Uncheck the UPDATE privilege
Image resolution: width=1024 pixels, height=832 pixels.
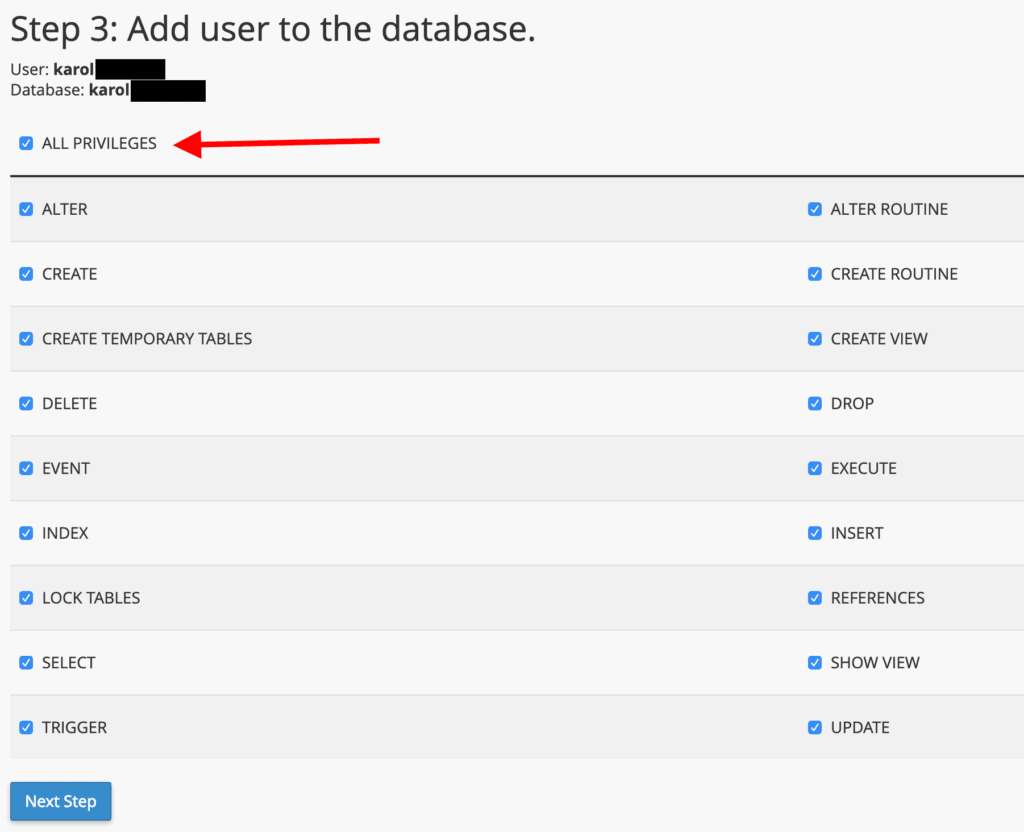click(815, 728)
